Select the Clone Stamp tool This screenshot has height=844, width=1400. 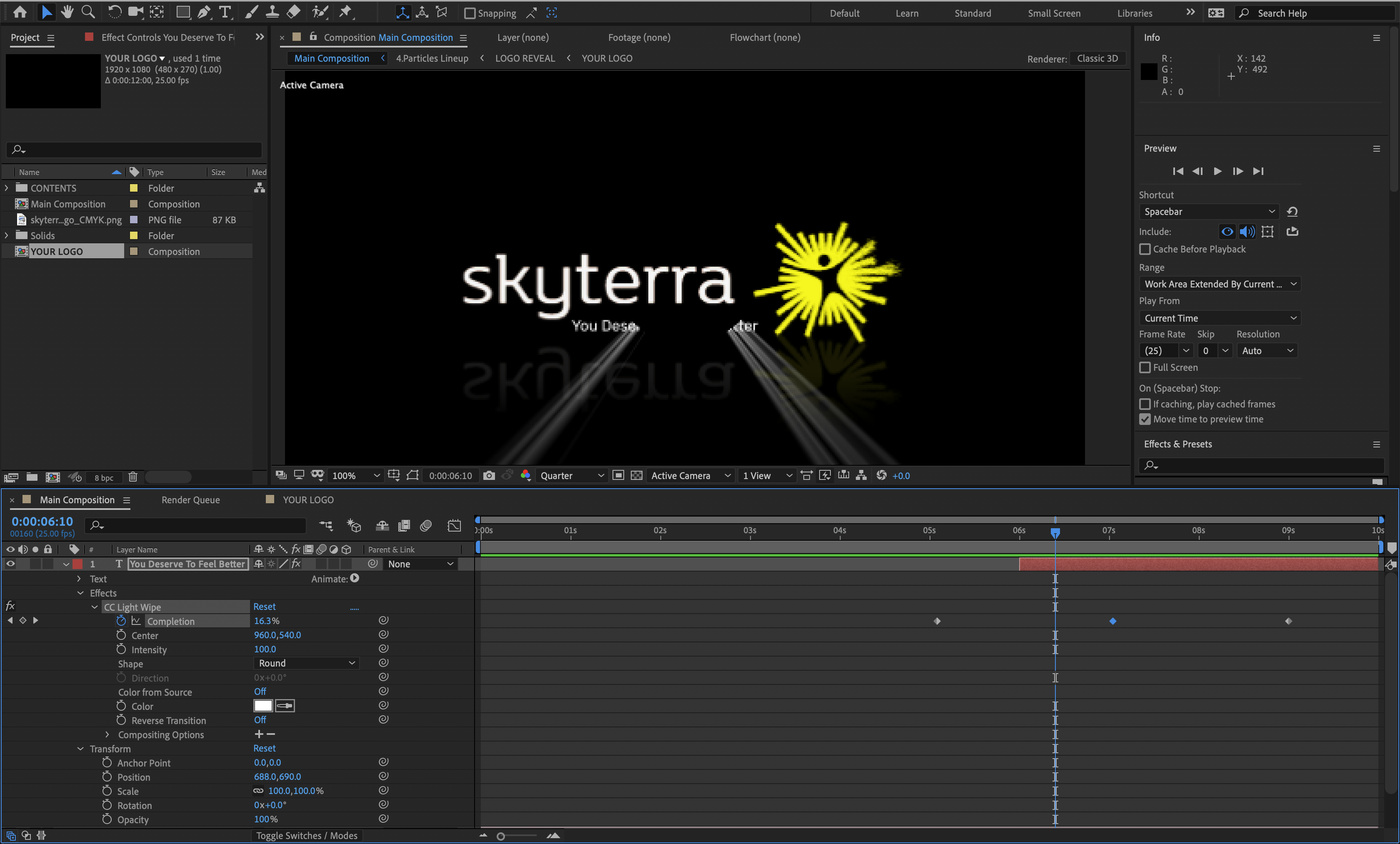pyautogui.click(x=272, y=12)
